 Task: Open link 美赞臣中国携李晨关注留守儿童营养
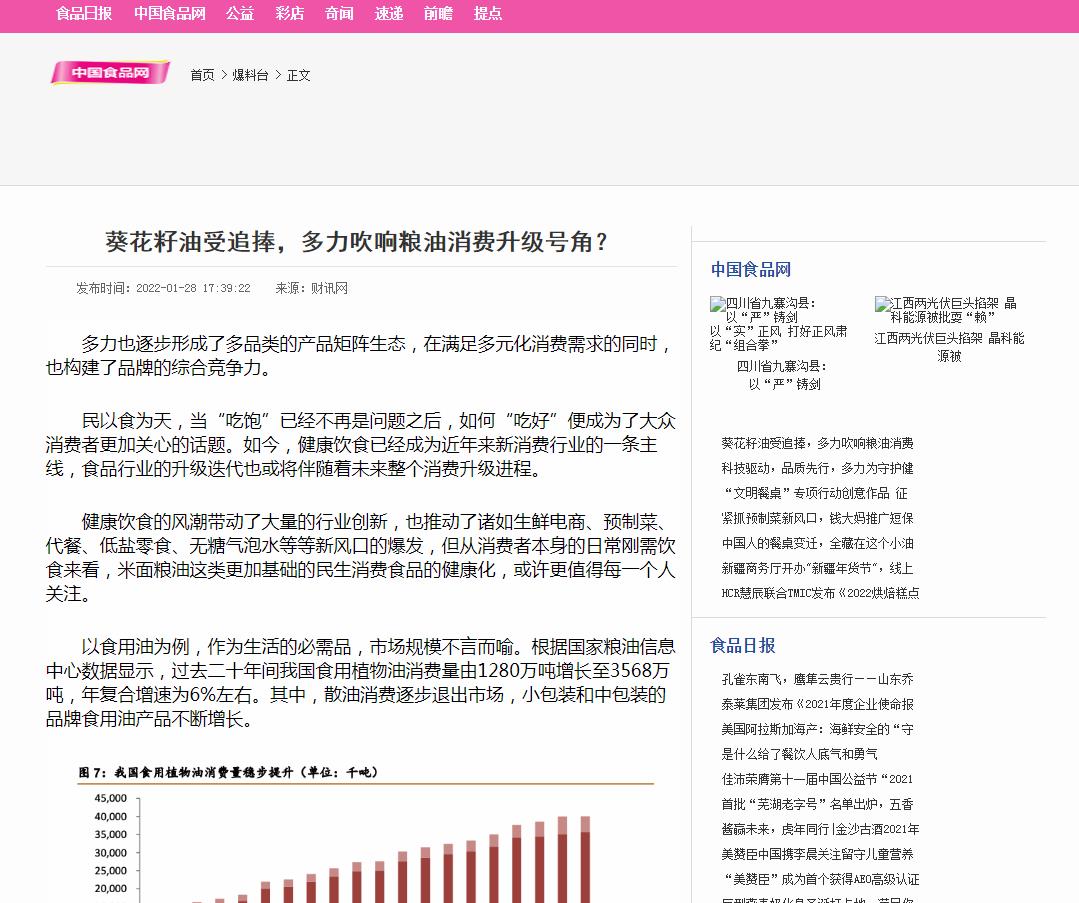(817, 854)
